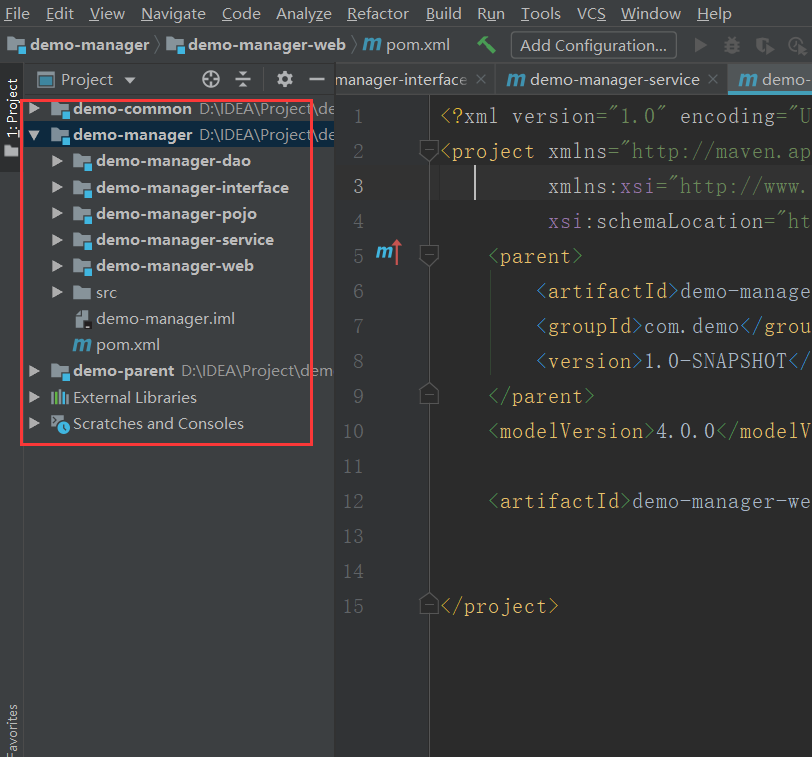Viewport: 812px width, 757px height.
Task: Click the folder icon in left tool stripe
Action: [11, 151]
